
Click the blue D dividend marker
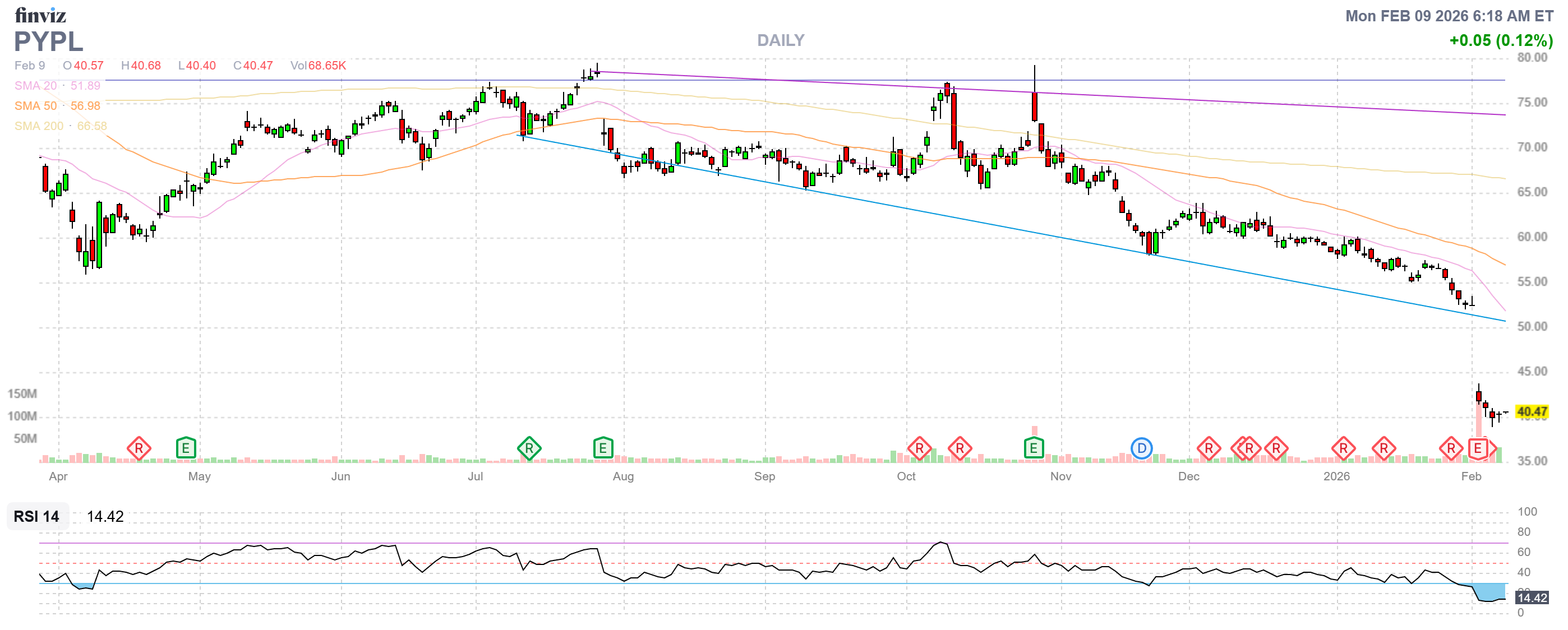point(1141,449)
